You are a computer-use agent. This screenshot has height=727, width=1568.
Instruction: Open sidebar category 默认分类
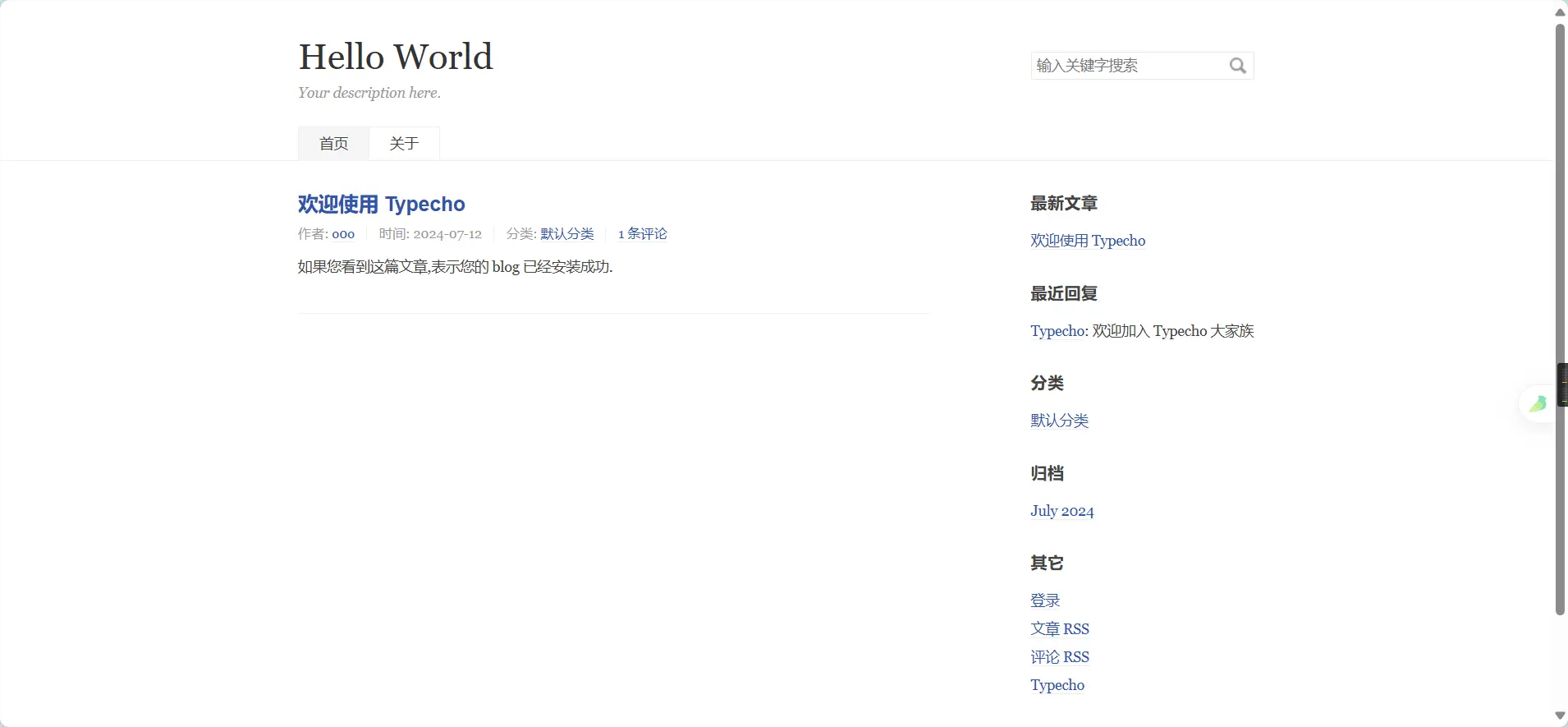(x=1060, y=421)
